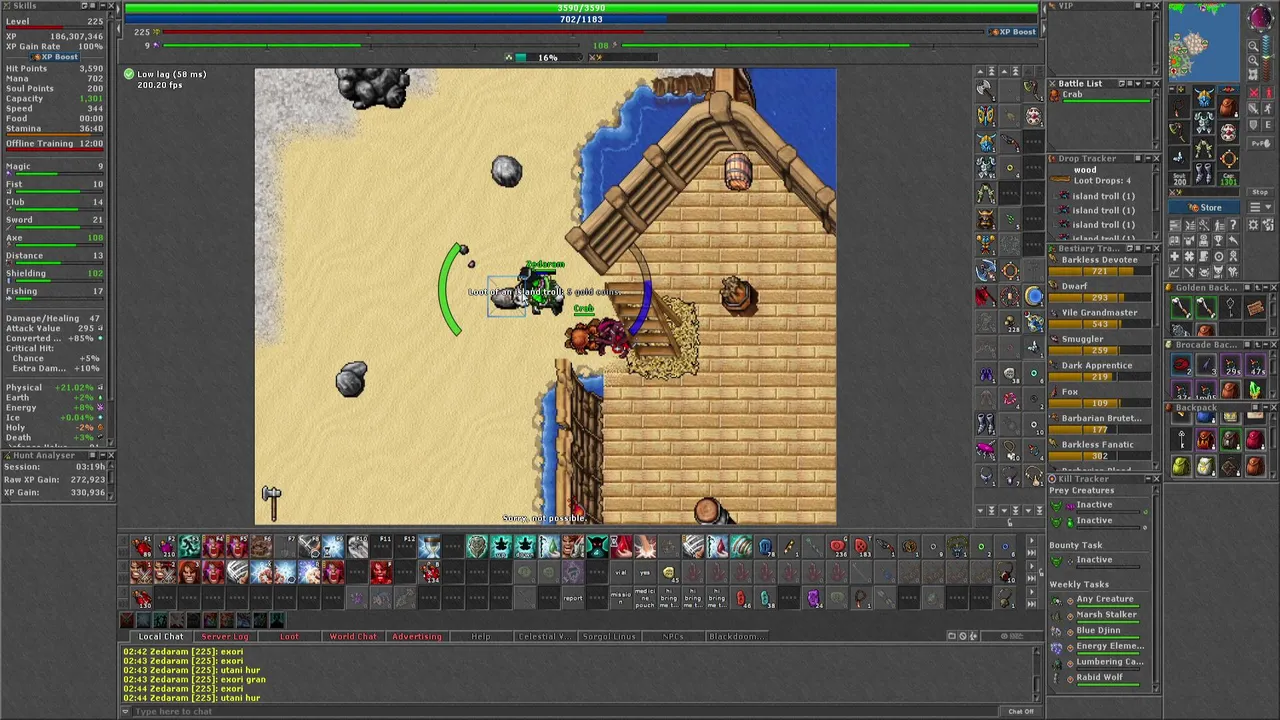This screenshot has width=1280, height=720.
Task: Close the Drop Tracker panel
Action: coord(1156,158)
